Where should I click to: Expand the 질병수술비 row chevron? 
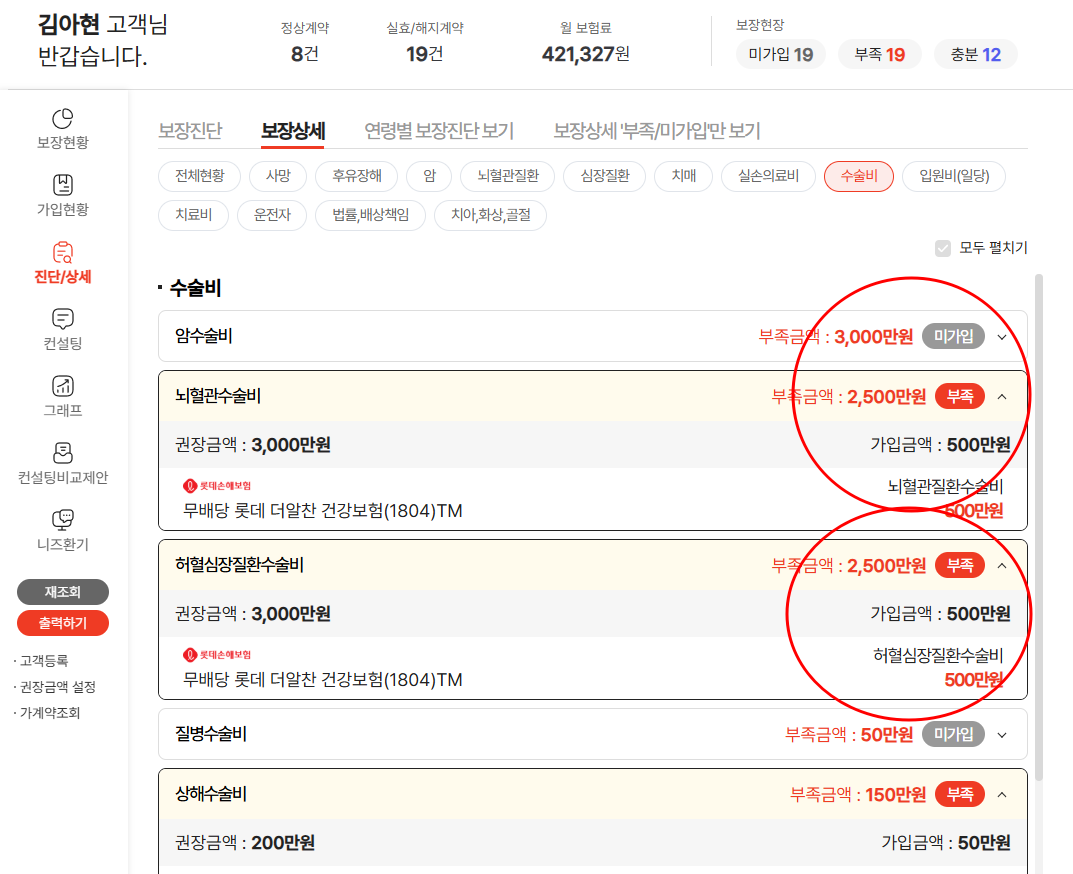pyautogui.click(x=1003, y=735)
